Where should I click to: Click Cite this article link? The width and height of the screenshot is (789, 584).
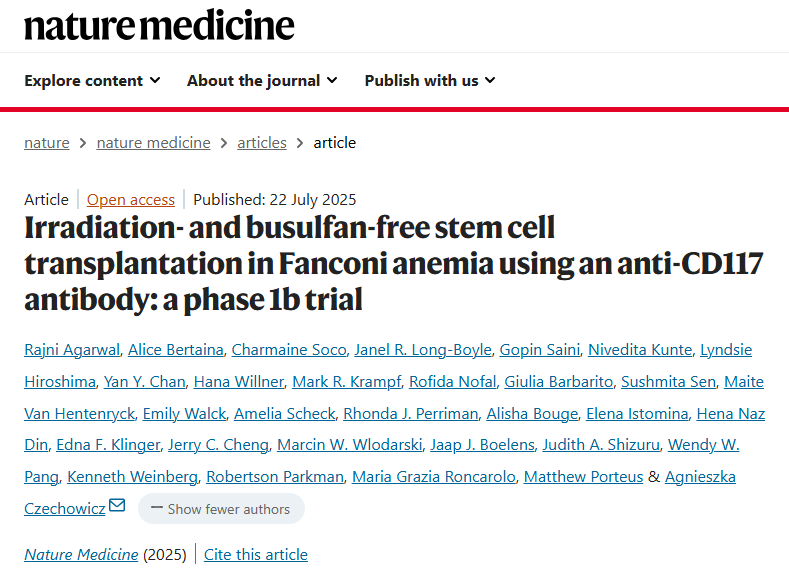point(256,554)
